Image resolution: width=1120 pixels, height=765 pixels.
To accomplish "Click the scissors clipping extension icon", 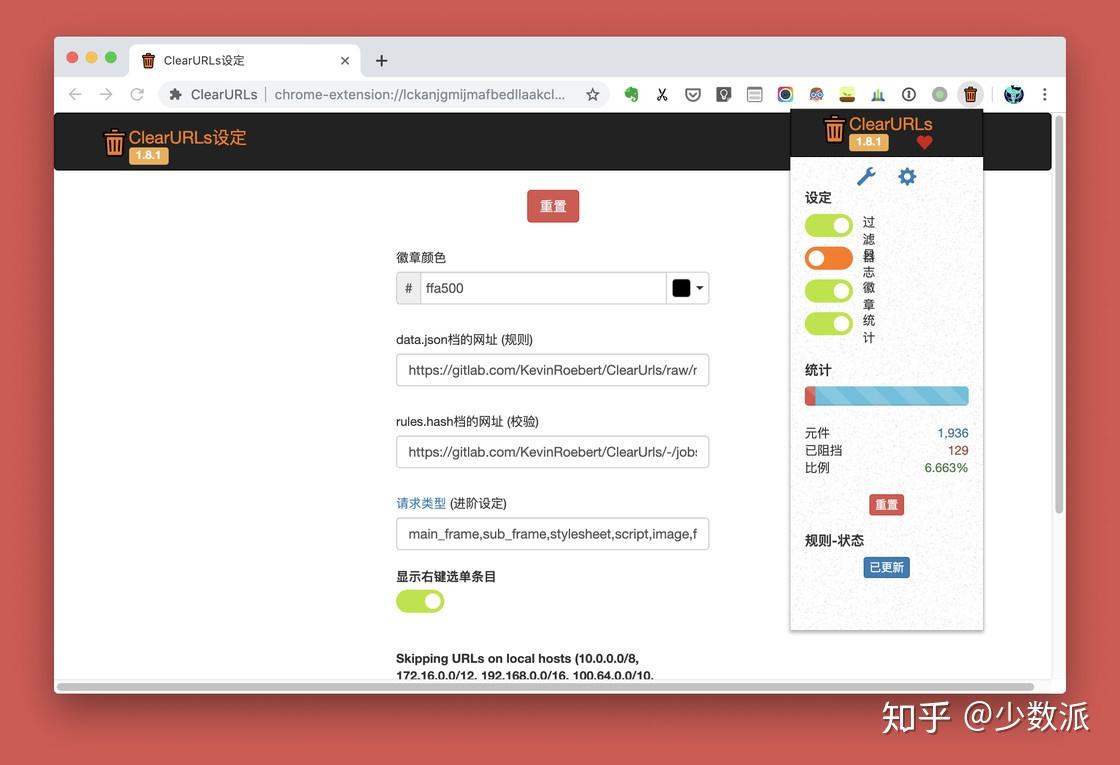I will [x=662, y=94].
